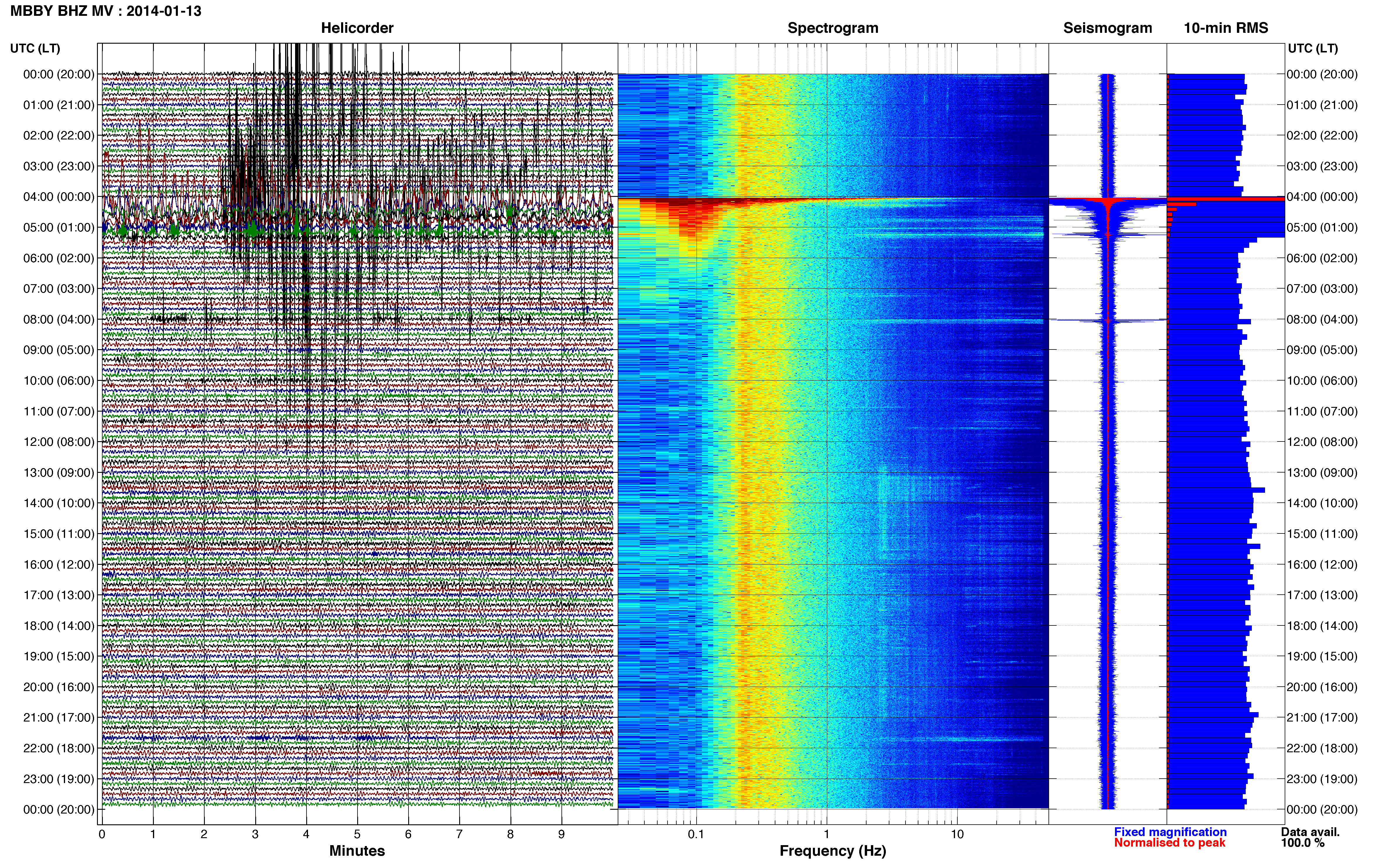Click left time label 12:00 (08:00)
Screen dimensions: 1389x868
click(x=59, y=442)
